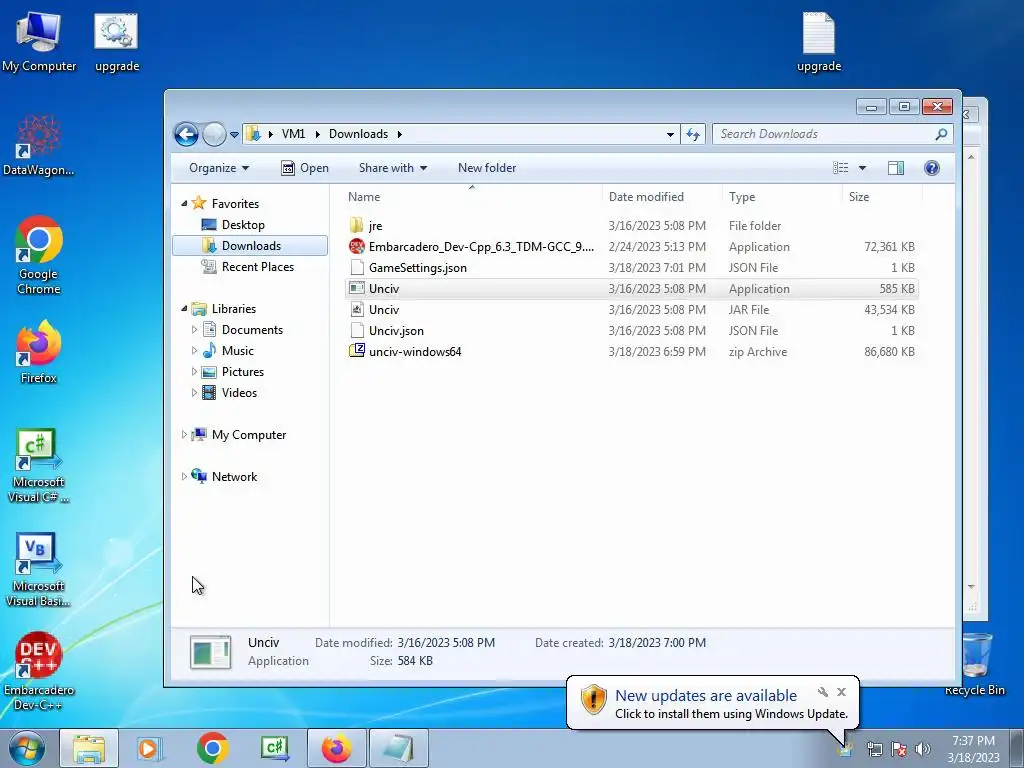Screen dimensions: 1024x768
Task: Open Chrome from the taskbar
Action: (x=212, y=748)
